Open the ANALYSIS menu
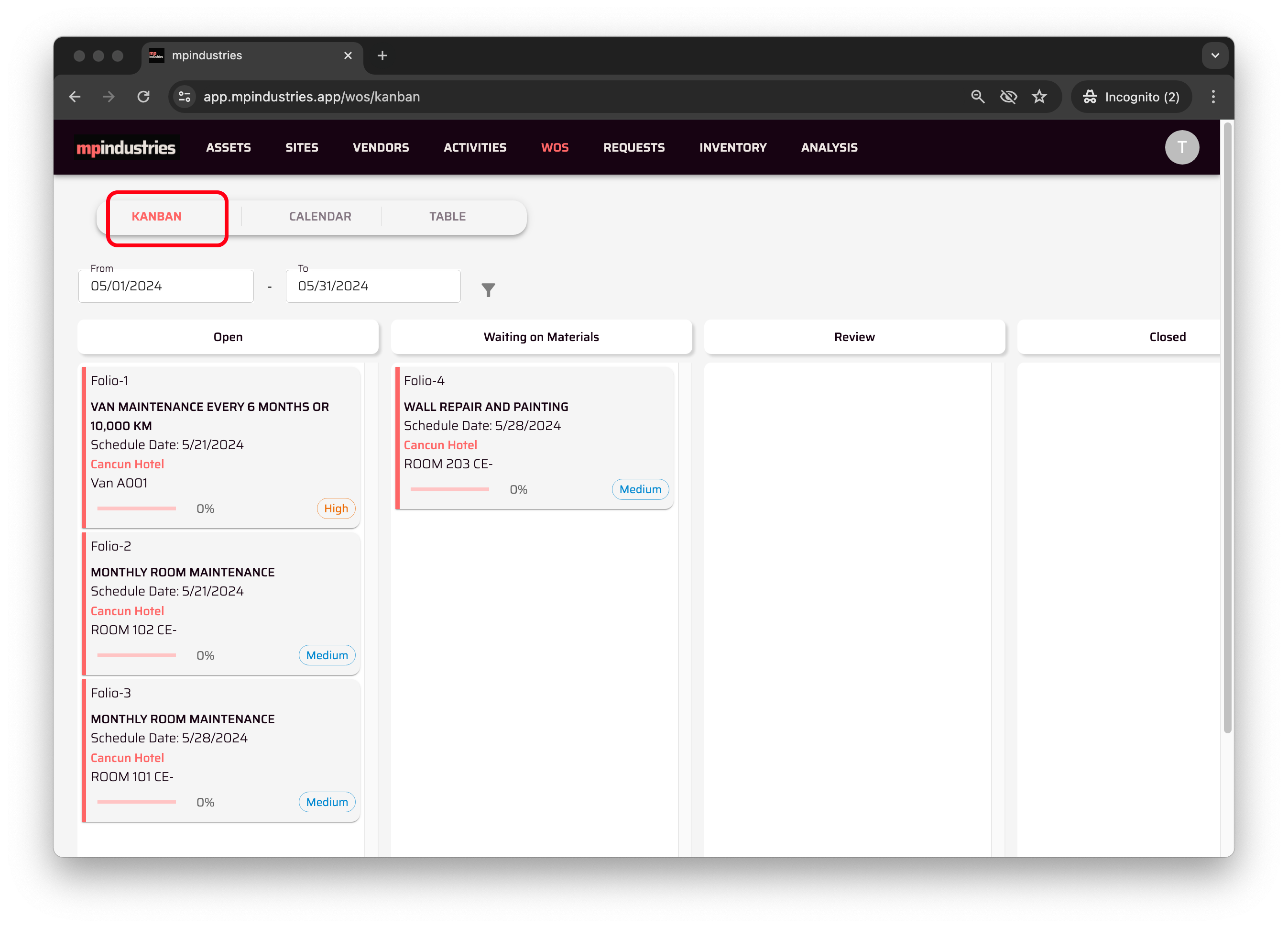The width and height of the screenshot is (1288, 928). pos(829,148)
